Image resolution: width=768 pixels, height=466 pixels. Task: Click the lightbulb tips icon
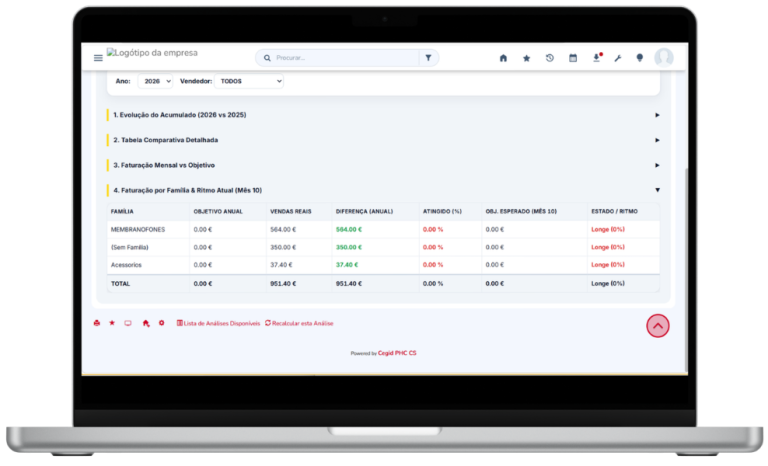[x=639, y=58]
